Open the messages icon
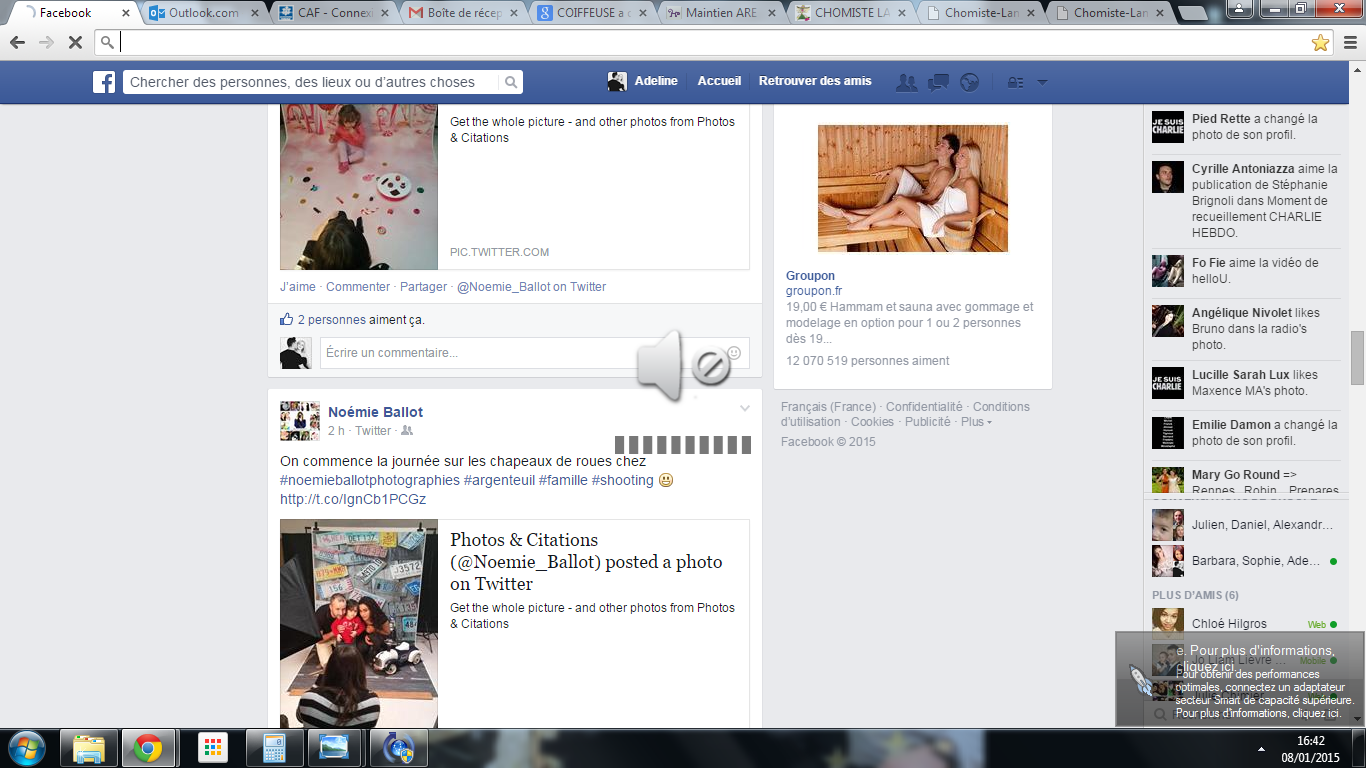Viewport: 1366px width, 768px height. pyautogui.click(x=938, y=82)
